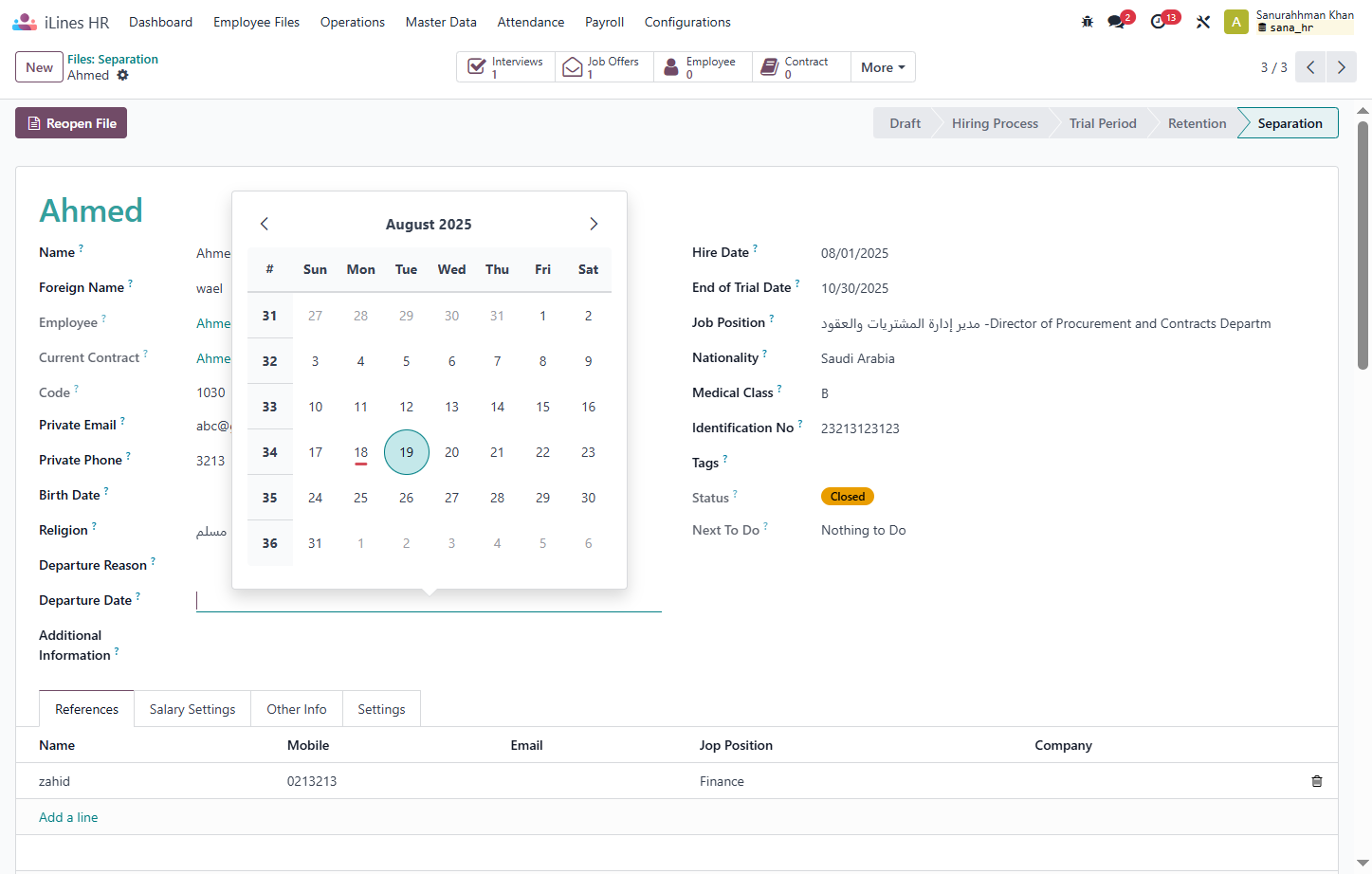Viewport: 1372px width, 874px height.
Task: Click the Finance job position cell
Action: pos(722,781)
